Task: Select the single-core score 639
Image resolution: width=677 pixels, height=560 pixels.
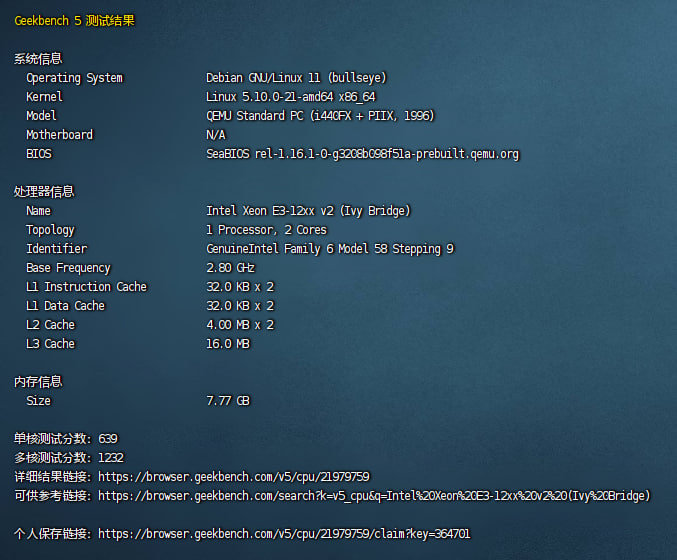Action: [108, 439]
